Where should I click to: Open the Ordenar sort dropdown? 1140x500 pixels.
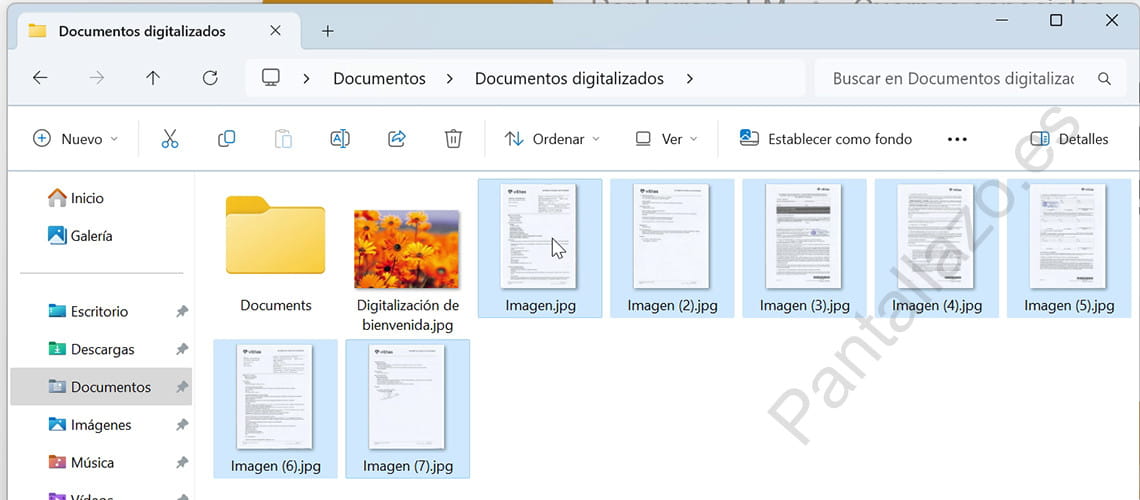point(553,139)
